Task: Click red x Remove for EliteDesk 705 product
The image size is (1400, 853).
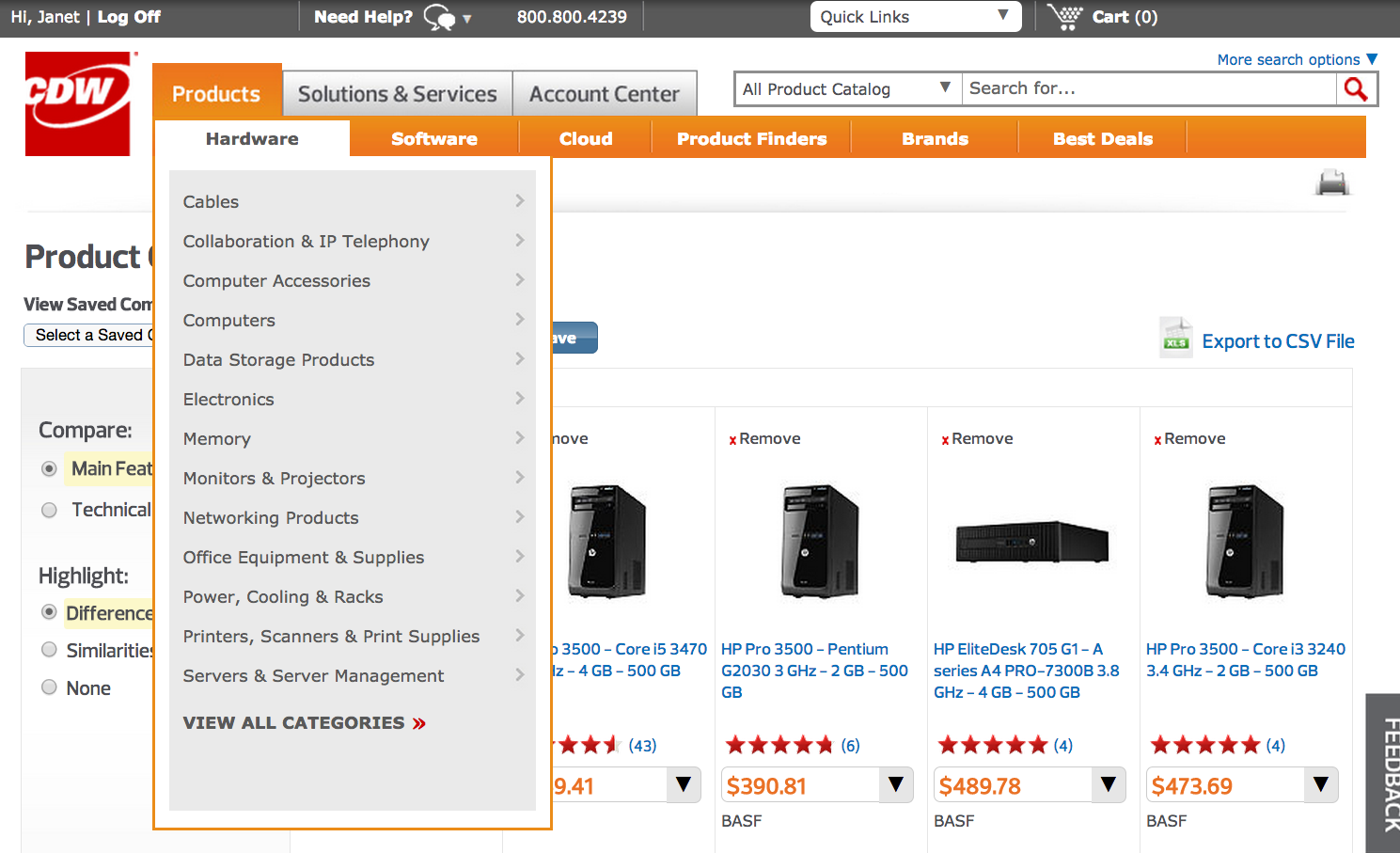Action: click(977, 439)
